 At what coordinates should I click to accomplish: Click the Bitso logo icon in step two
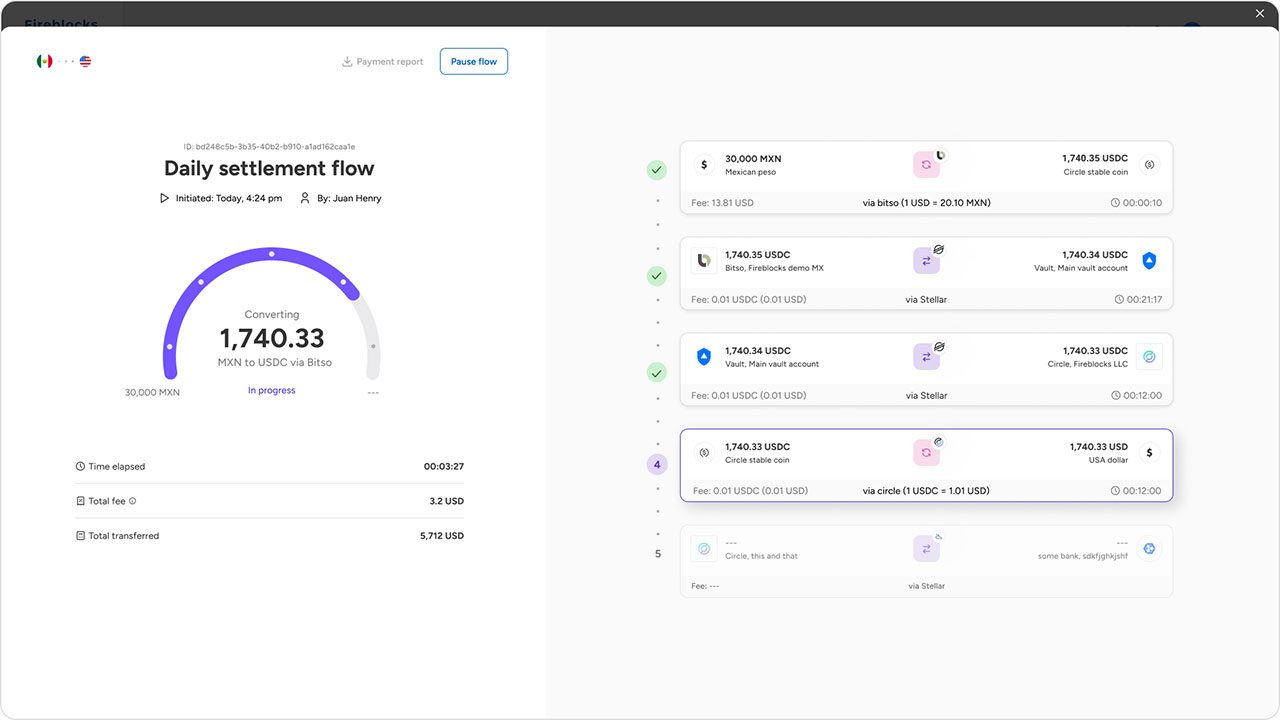tap(704, 261)
